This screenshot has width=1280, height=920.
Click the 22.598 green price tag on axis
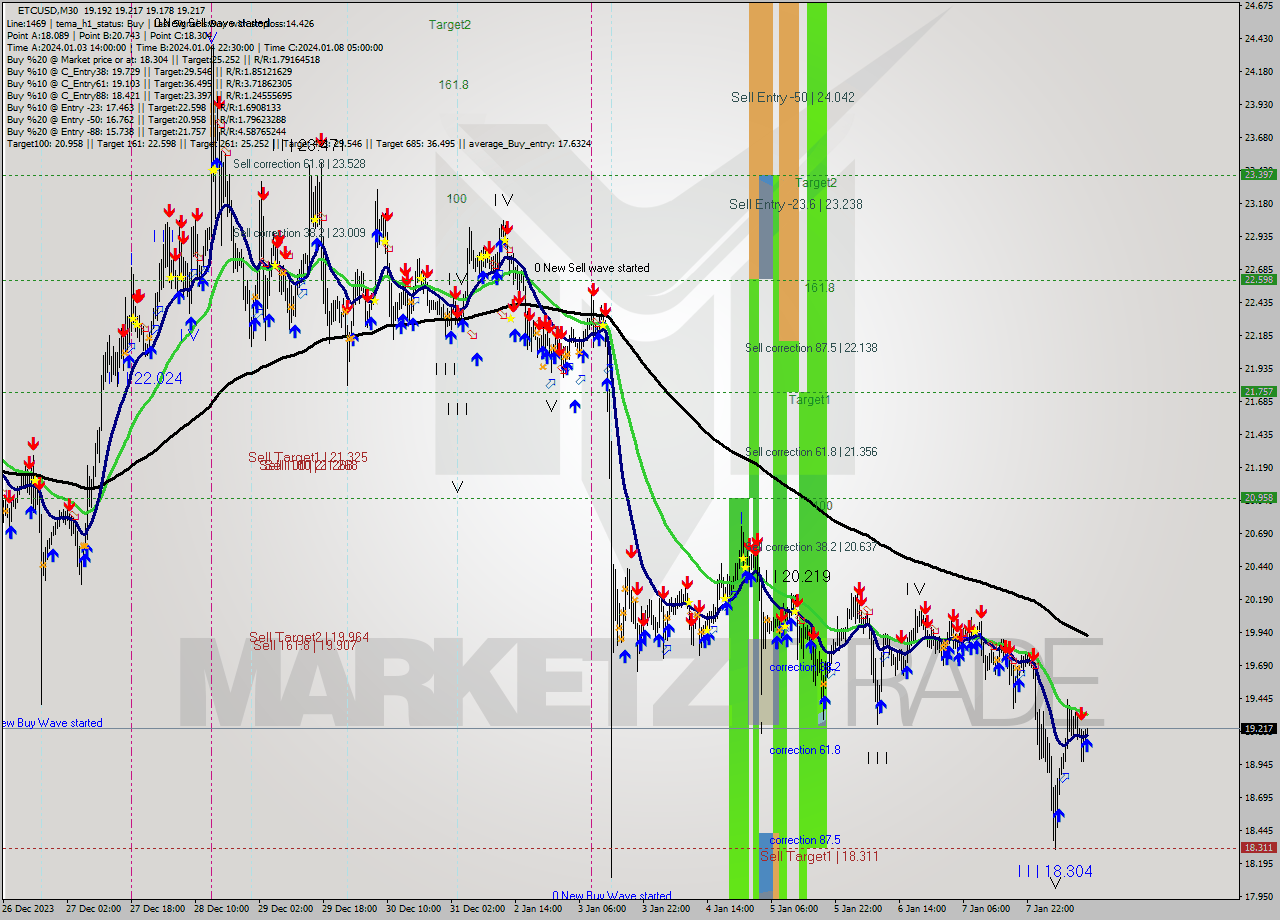pyautogui.click(x=1258, y=280)
